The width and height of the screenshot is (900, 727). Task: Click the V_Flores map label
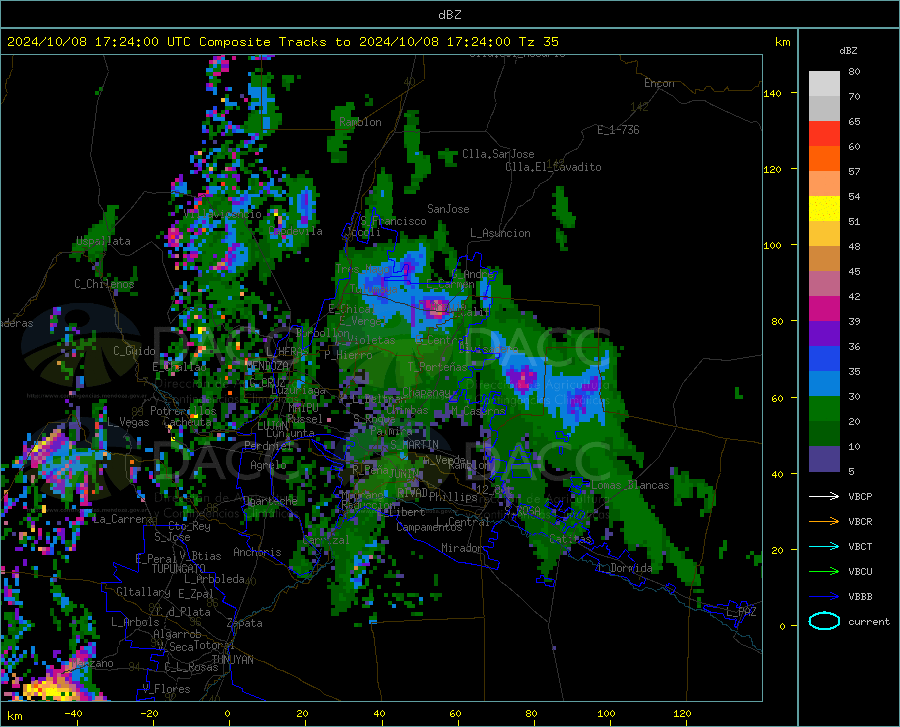click(166, 689)
